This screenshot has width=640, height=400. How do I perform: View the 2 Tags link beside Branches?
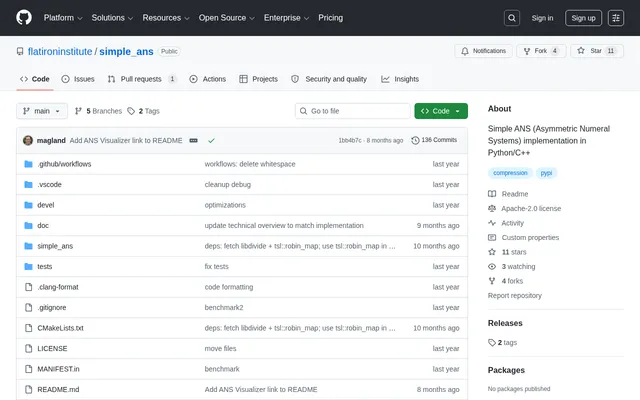click(x=144, y=111)
